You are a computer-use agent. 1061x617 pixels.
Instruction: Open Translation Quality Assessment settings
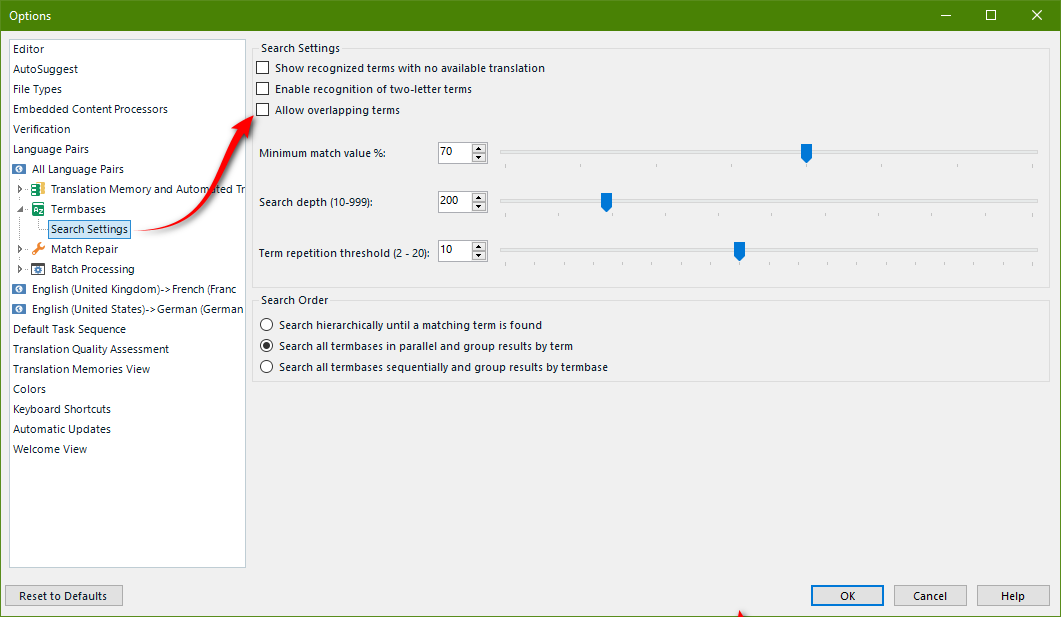[91, 349]
